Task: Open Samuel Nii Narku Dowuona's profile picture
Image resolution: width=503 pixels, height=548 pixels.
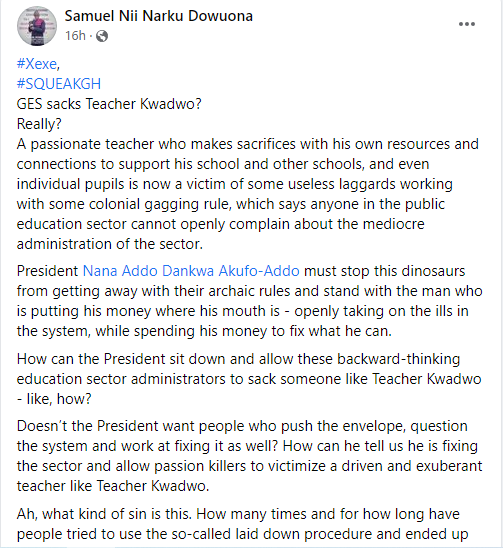Action: coord(37,26)
